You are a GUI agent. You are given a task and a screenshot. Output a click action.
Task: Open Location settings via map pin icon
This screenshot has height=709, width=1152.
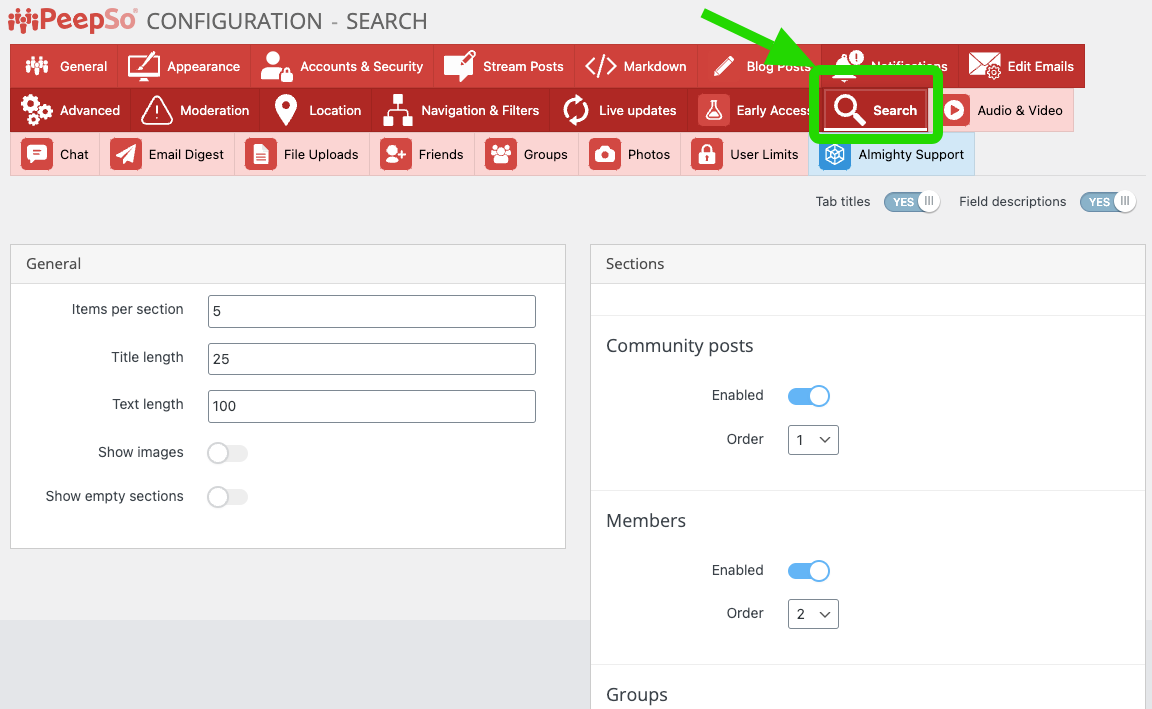tap(286, 110)
